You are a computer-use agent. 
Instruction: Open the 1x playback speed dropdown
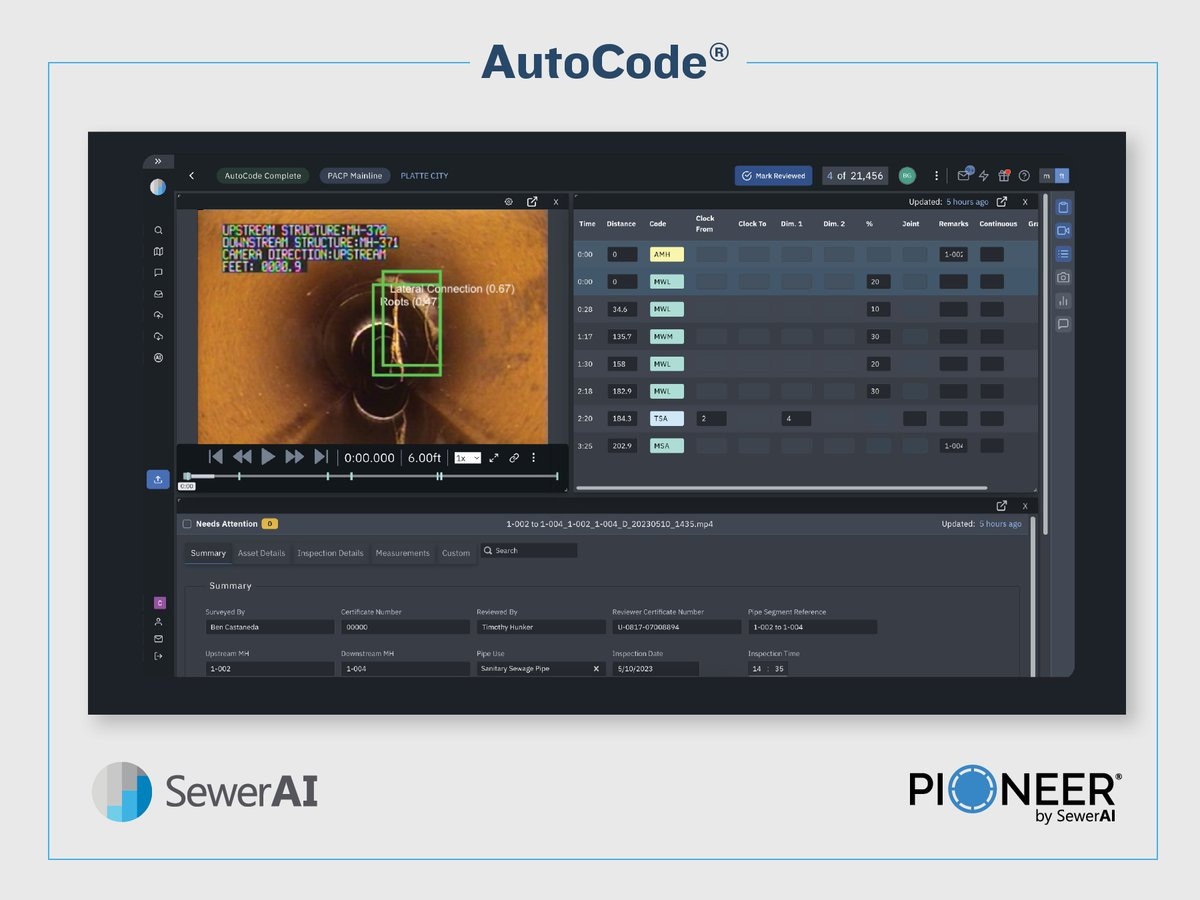pyautogui.click(x=468, y=458)
